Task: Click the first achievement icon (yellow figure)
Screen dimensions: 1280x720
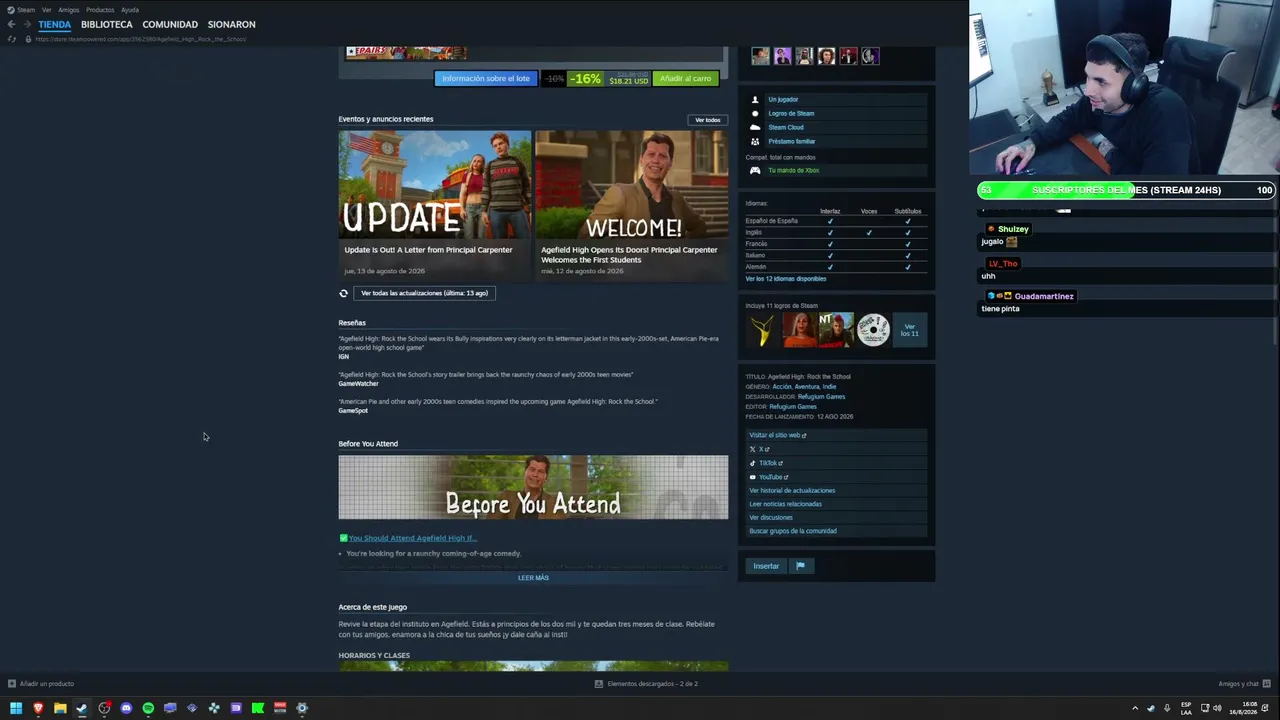Action: tap(764, 330)
